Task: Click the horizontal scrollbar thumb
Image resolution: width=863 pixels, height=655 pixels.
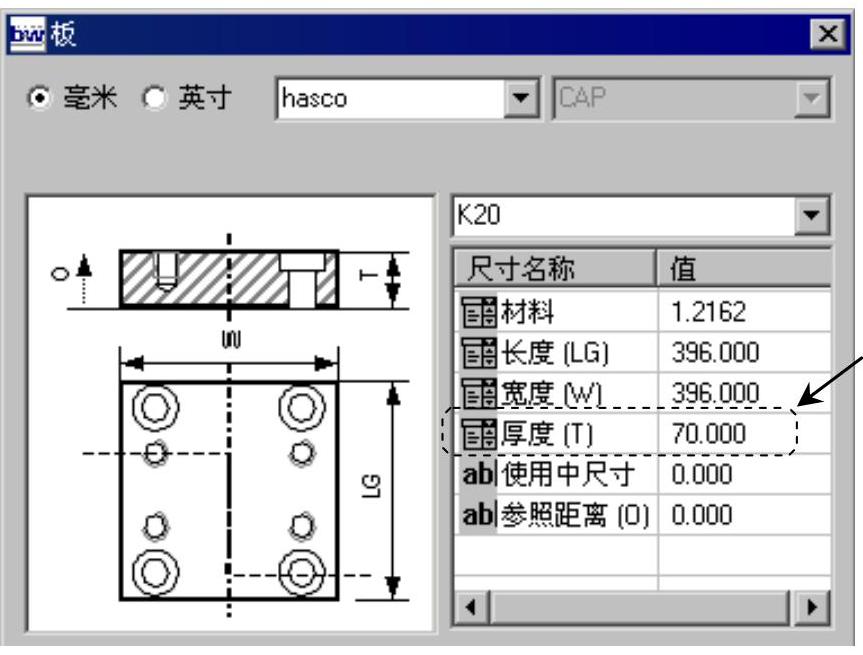Action: pos(640,608)
